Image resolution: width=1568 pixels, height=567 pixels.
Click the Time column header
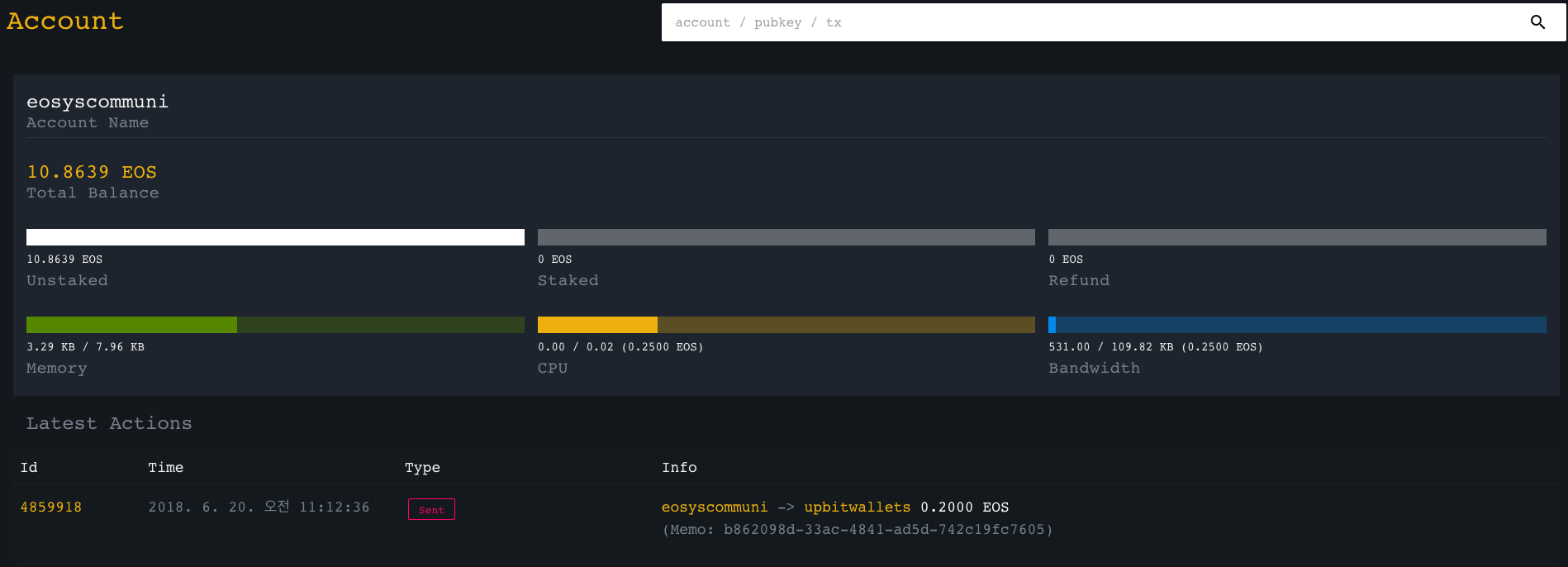[x=166, y=468]
